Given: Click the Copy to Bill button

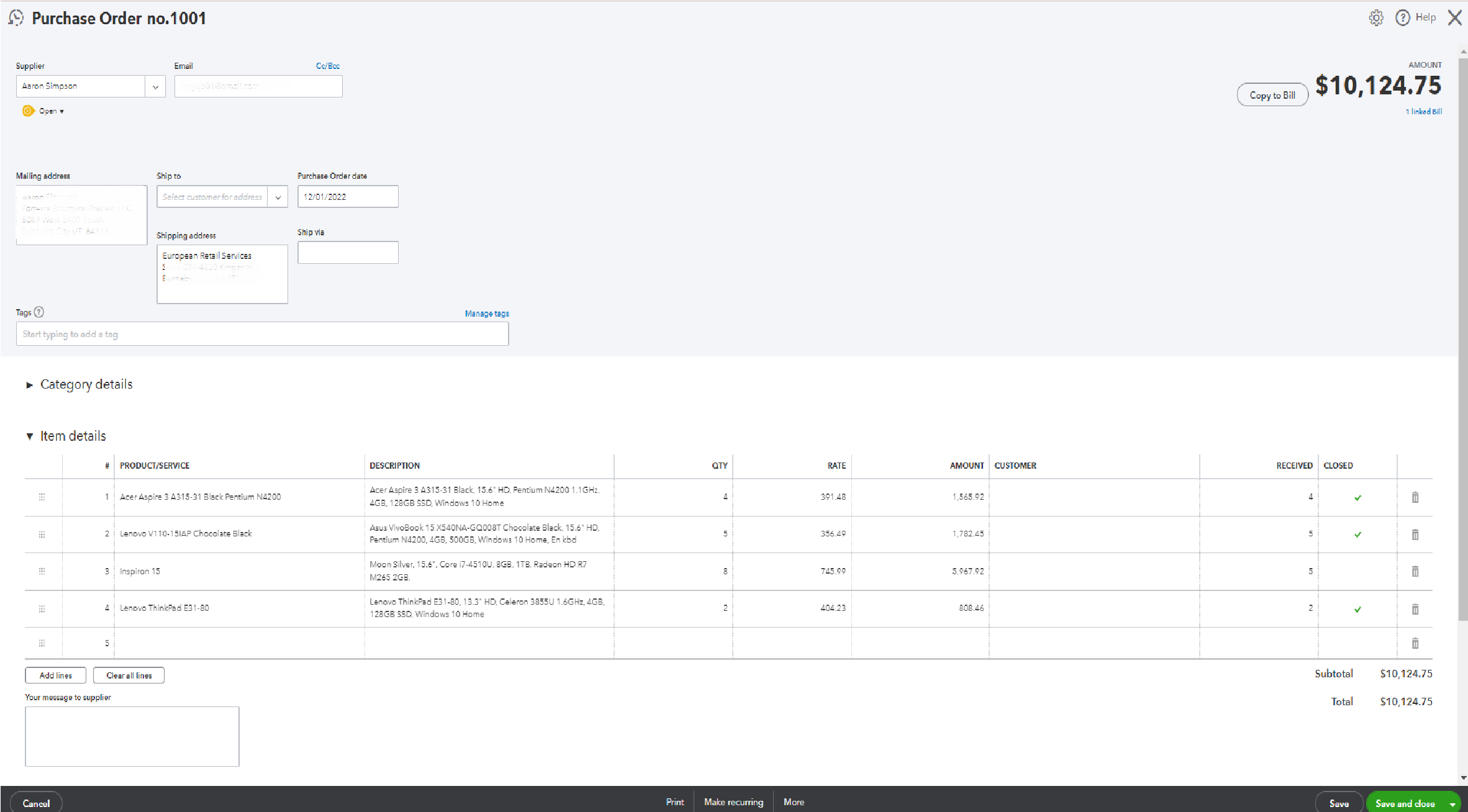Looking at the screenshot, I should (x=1272, y=95).
